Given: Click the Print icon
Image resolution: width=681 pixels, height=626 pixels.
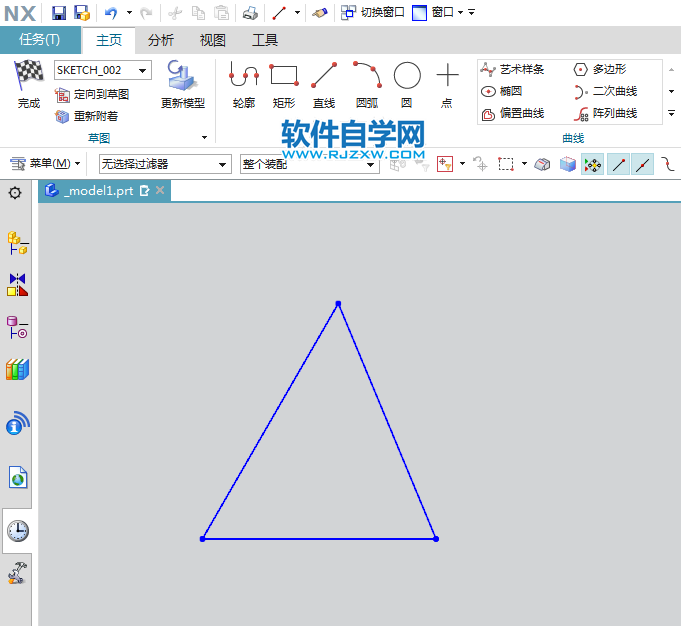Looking at the screenshot, I should (250, 13).
